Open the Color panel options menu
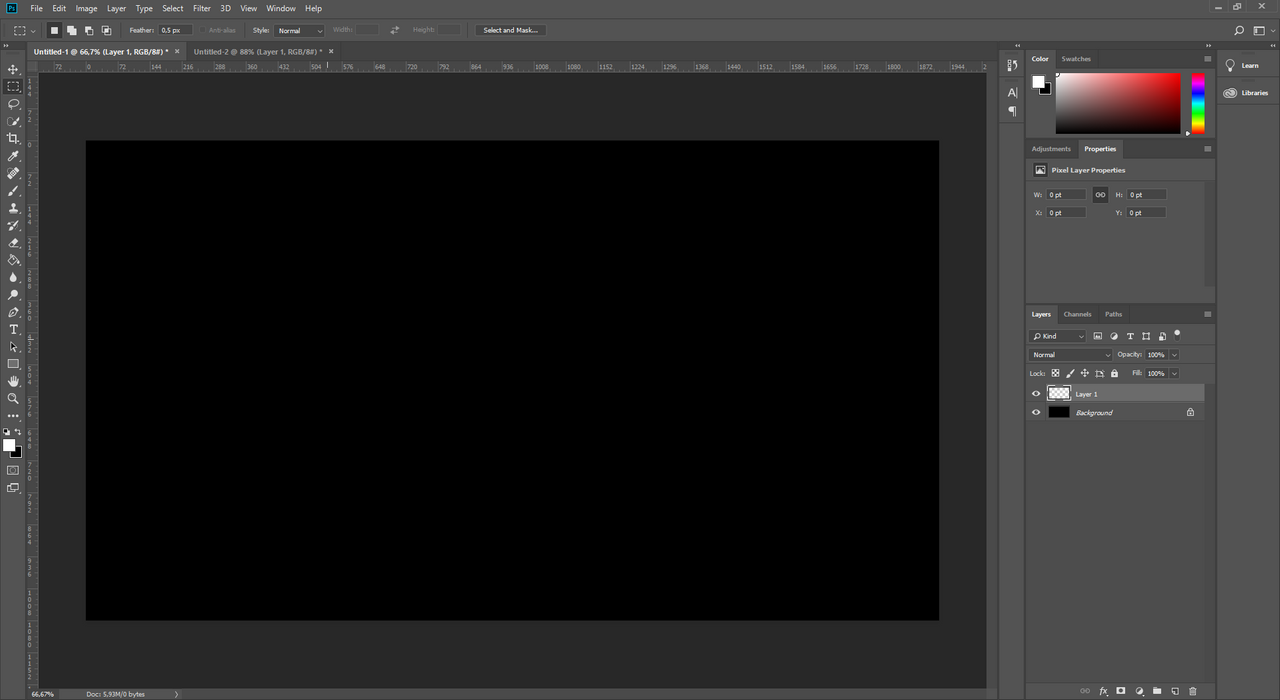Screen dimensions: 1280x700 pyautogui.click(x=1207, y=59)
